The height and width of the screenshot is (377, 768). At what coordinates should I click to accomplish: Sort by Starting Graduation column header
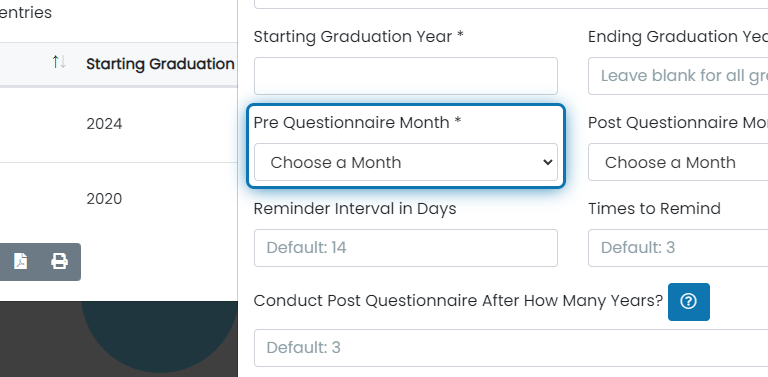pyautogui.click(x=160, y=64)
